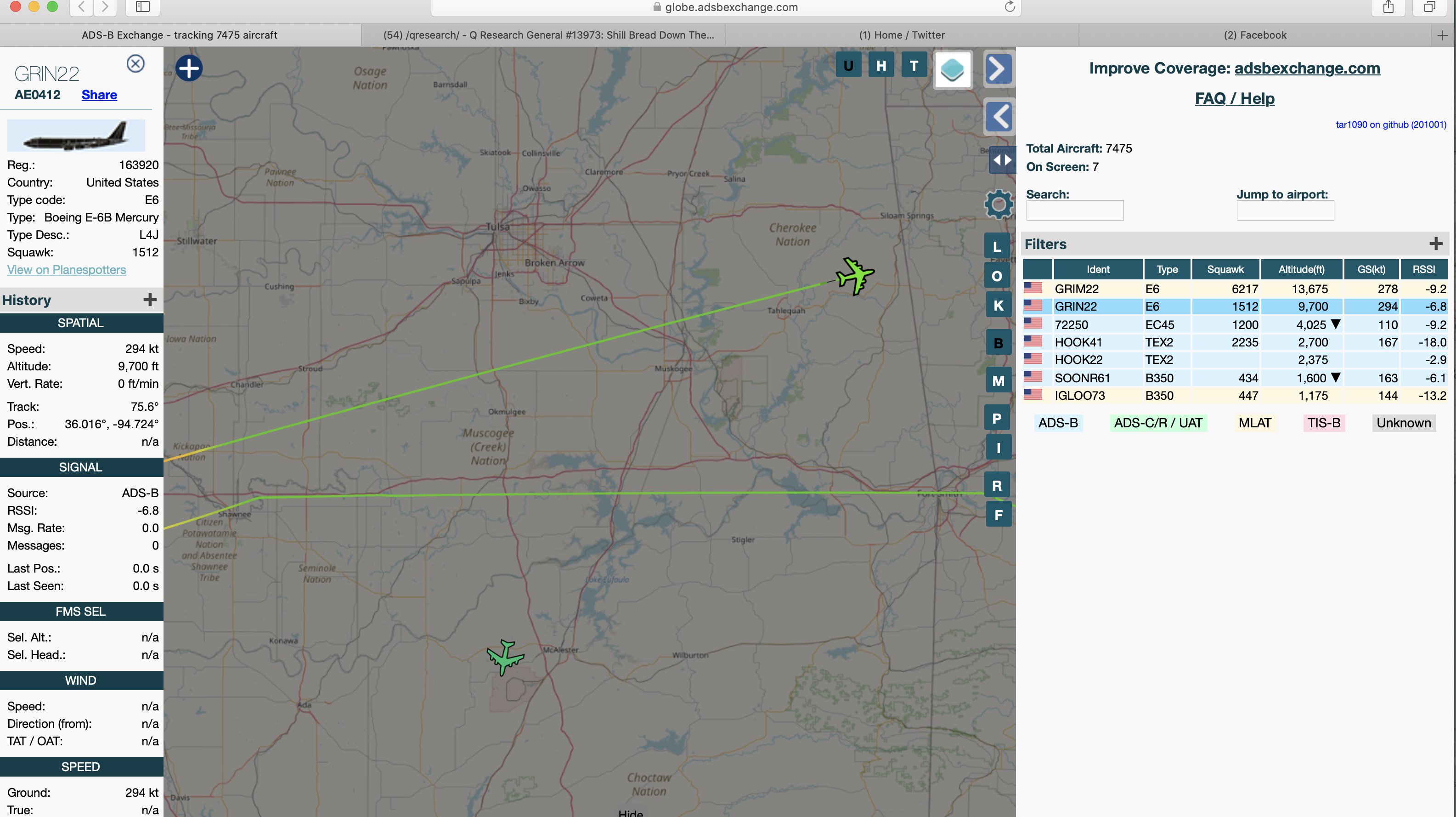Sort table by Type column
The image size is (1456, 817).
tap(1167, 270)
